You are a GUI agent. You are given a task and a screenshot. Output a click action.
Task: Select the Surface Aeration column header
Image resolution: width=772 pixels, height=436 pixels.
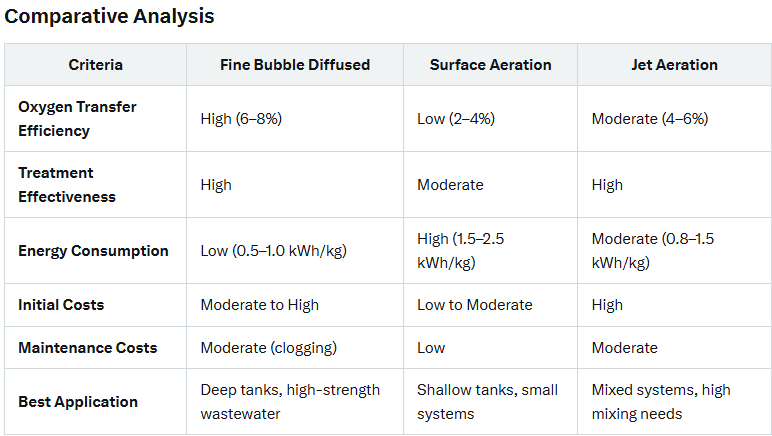490,64
